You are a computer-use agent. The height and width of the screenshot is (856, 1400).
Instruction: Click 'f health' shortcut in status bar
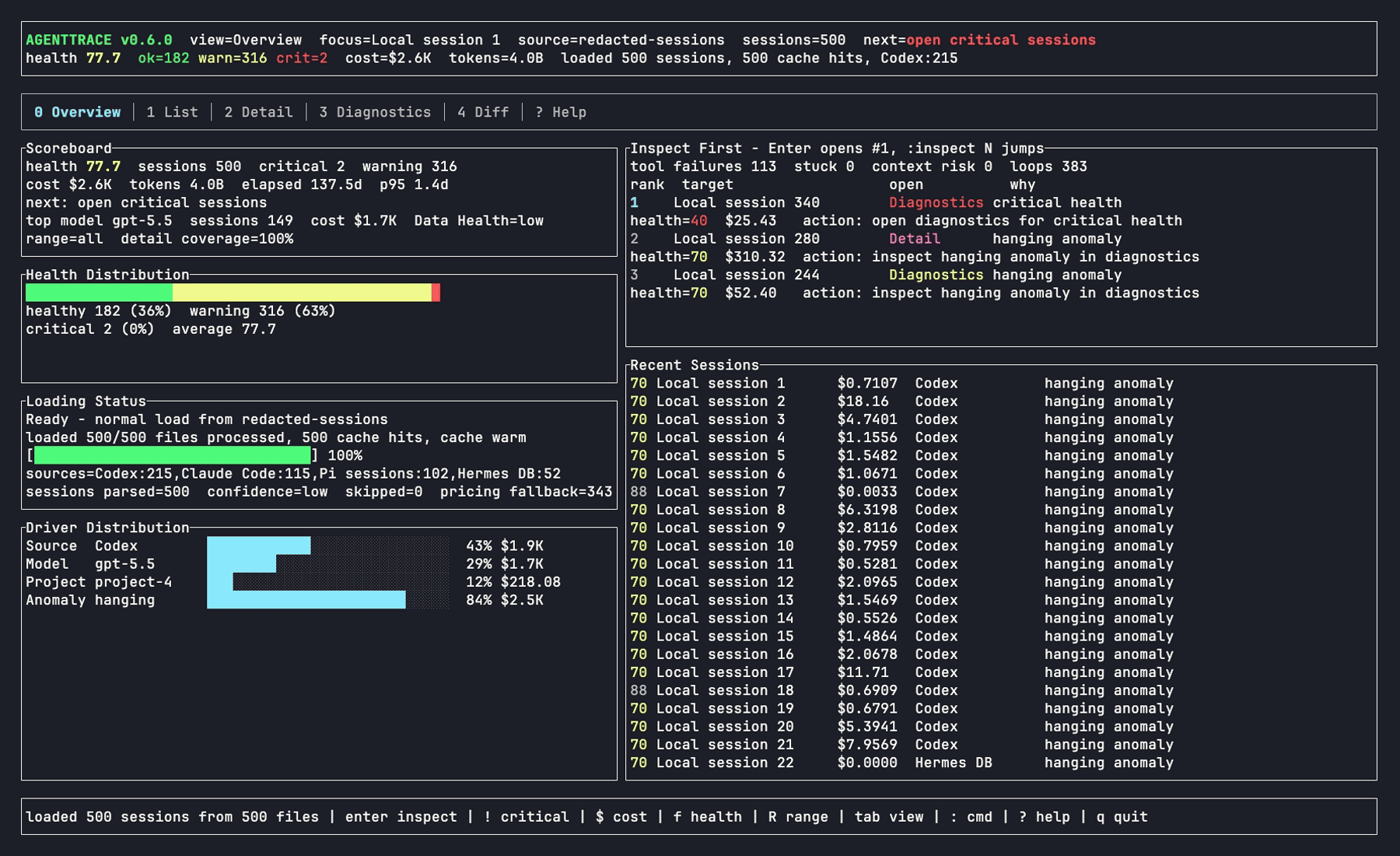point(708,816)
